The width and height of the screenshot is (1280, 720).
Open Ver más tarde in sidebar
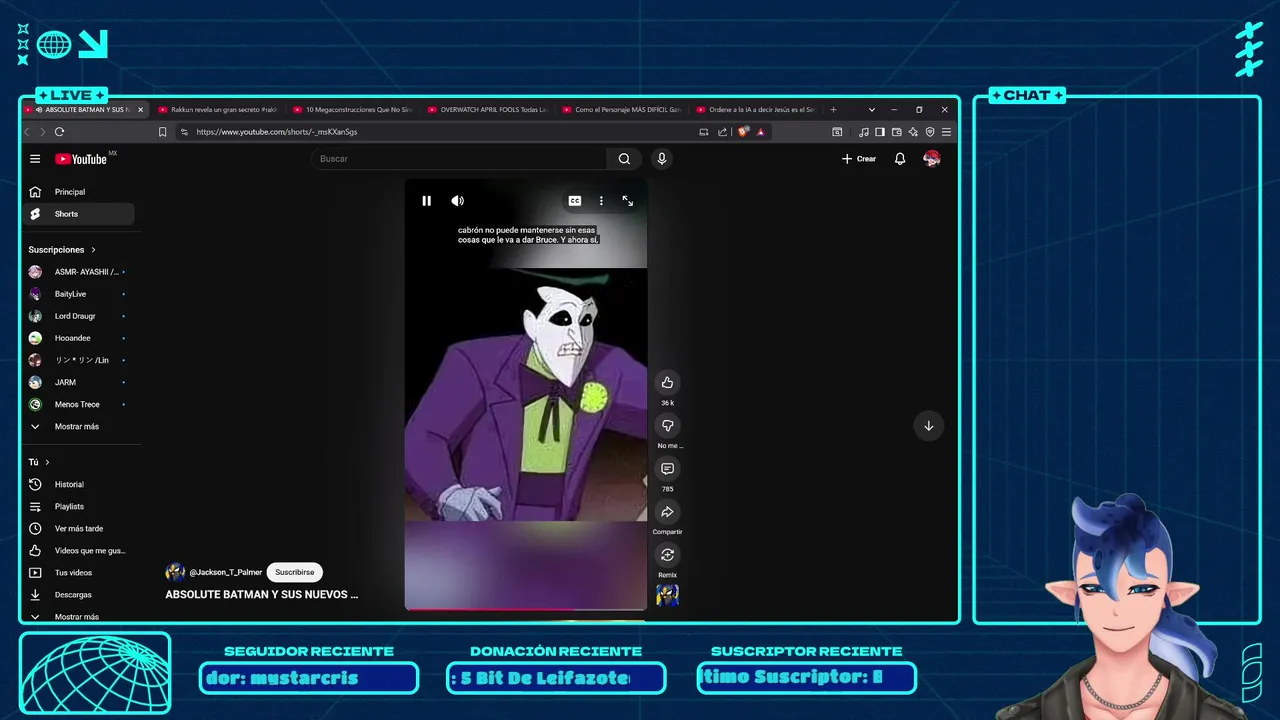(79, 528)
